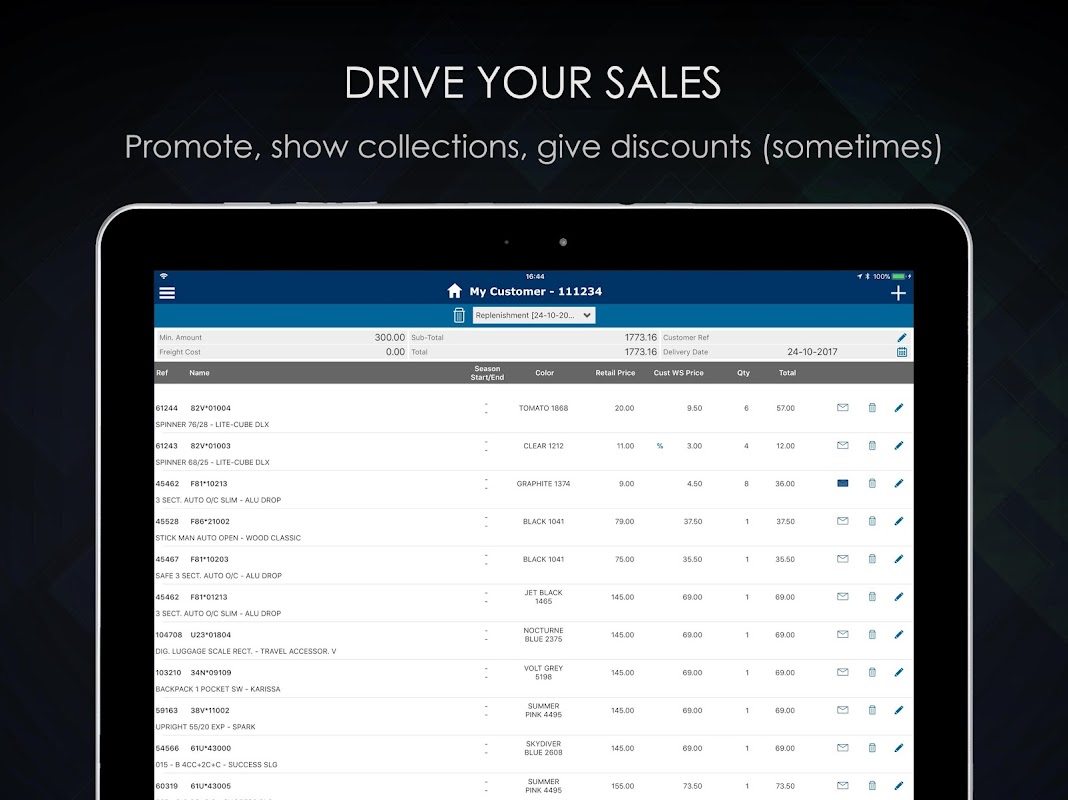Image resolution: width=1068 pixels, height=800 pixels.
Task: Edit the SKYDIVER BLUE 2608 line
Action: [898, 748]
